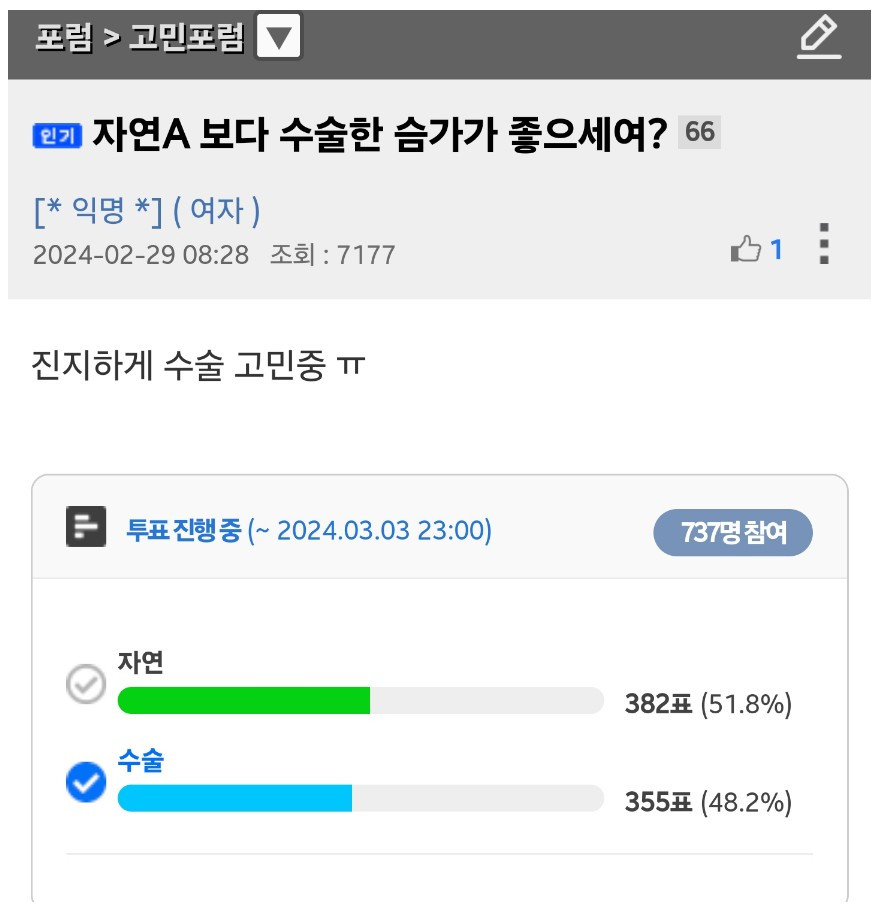
Task: Click the 737명 참여 participants button
Action: (733, 532)
